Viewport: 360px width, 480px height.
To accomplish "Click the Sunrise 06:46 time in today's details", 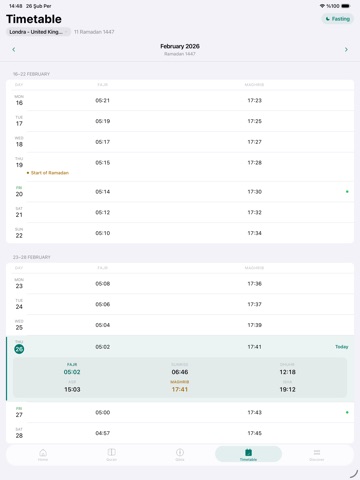I will 180,372.
